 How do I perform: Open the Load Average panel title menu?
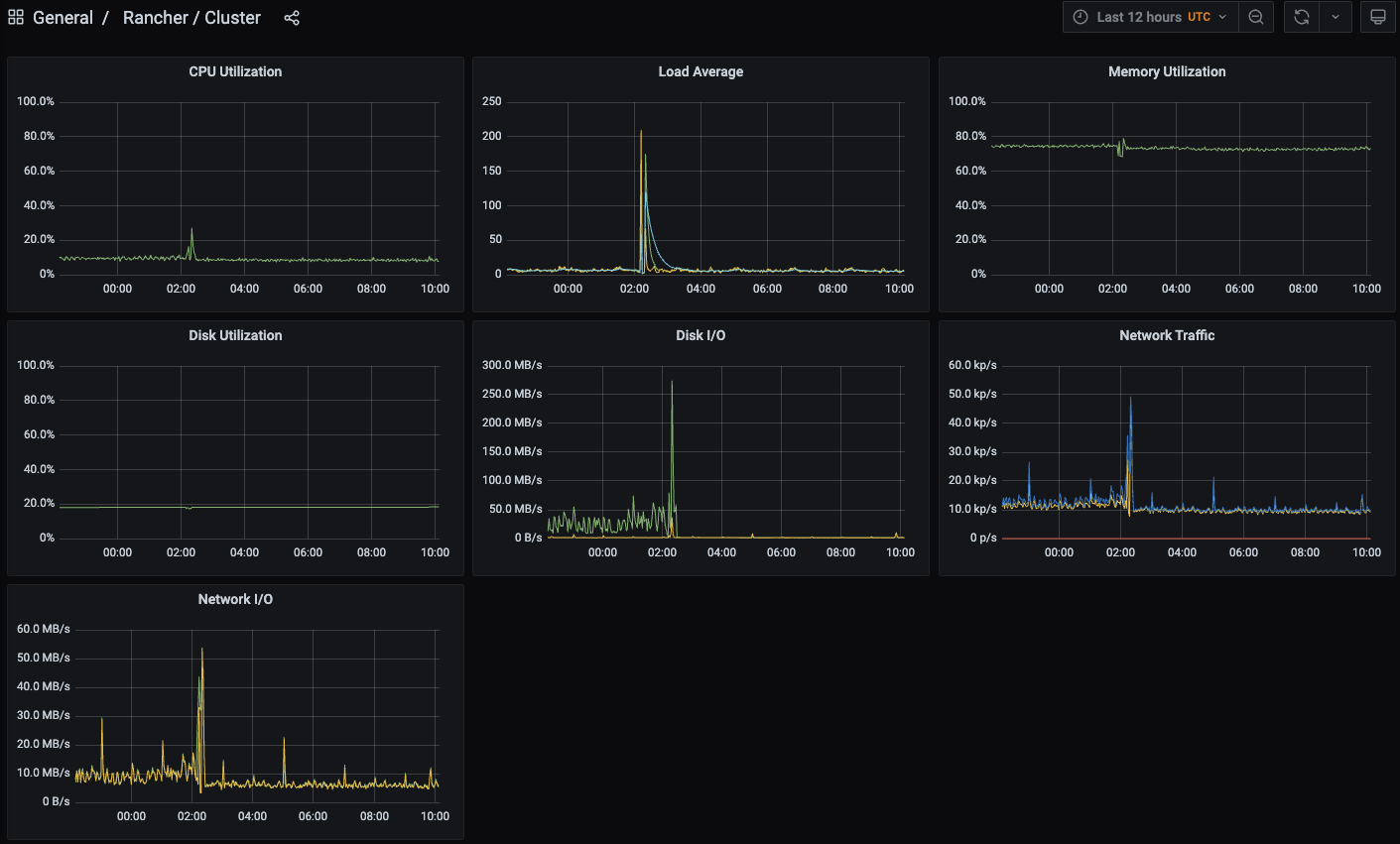[700, 70]
